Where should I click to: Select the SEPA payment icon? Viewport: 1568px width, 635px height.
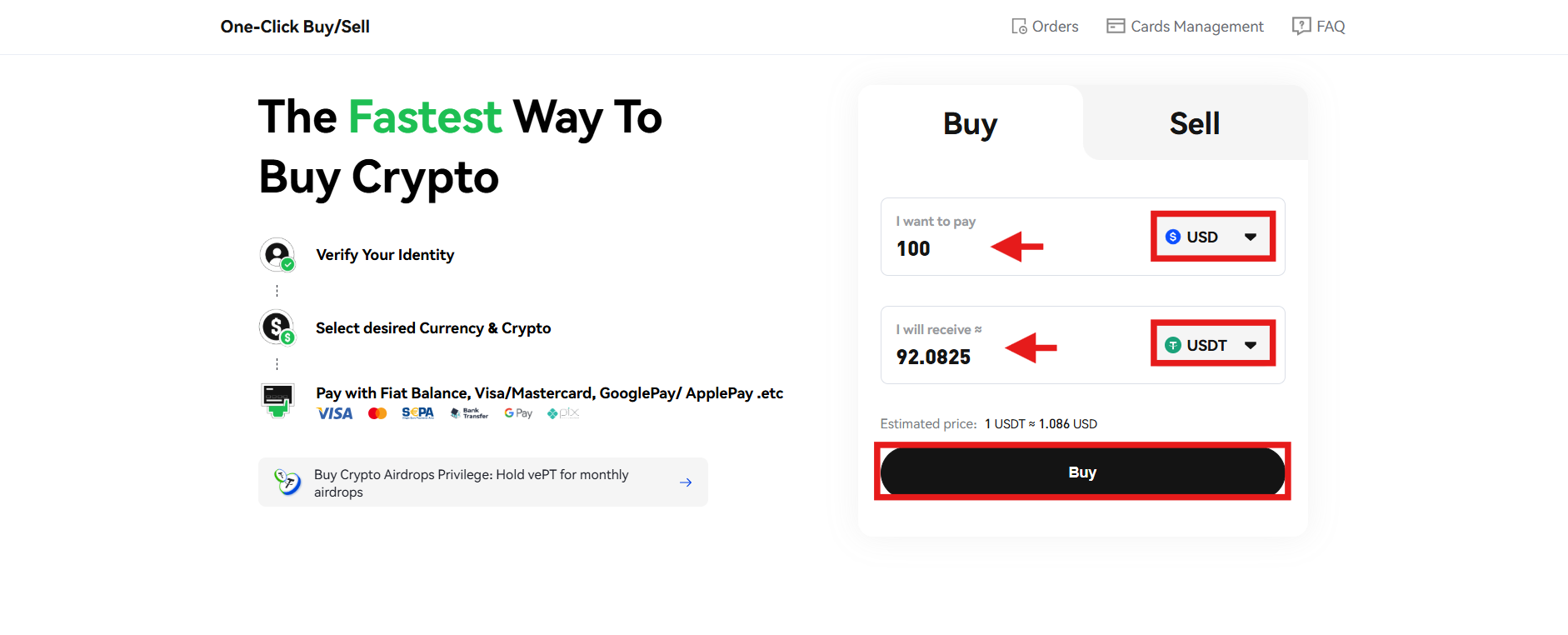417,412
